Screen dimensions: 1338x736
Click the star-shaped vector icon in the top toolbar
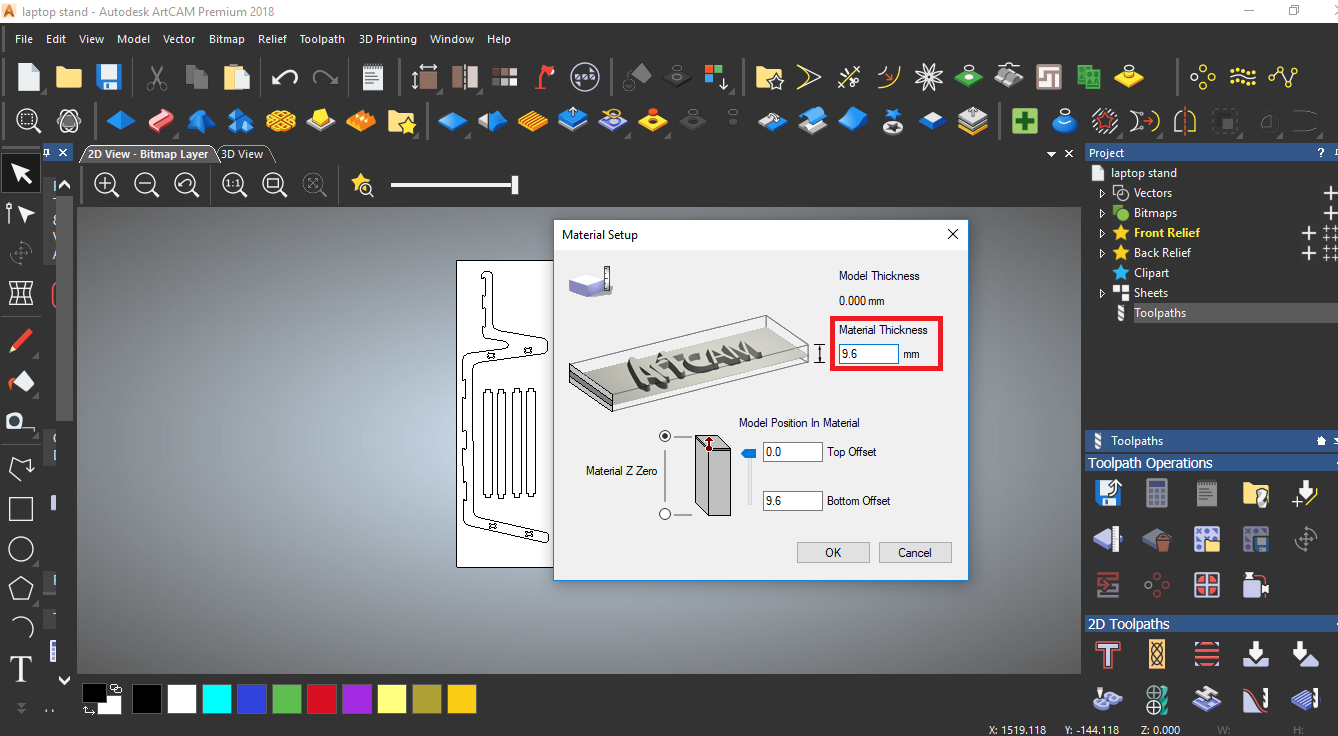930,77
